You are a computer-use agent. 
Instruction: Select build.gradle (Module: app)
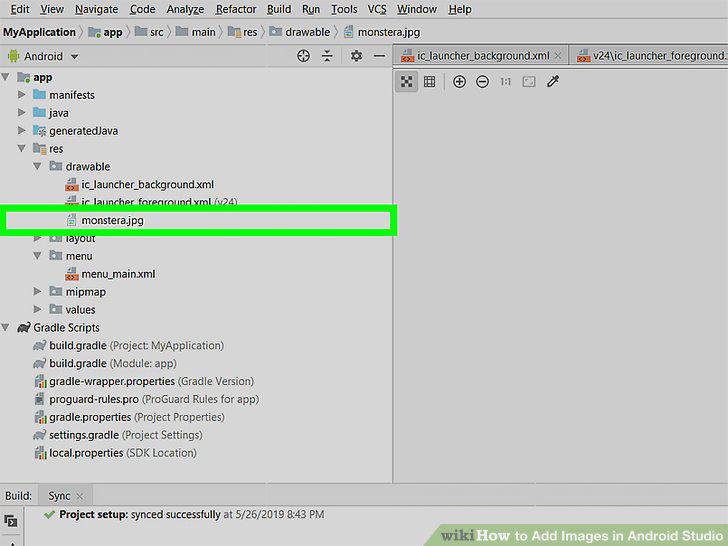(x=105, y=363)
